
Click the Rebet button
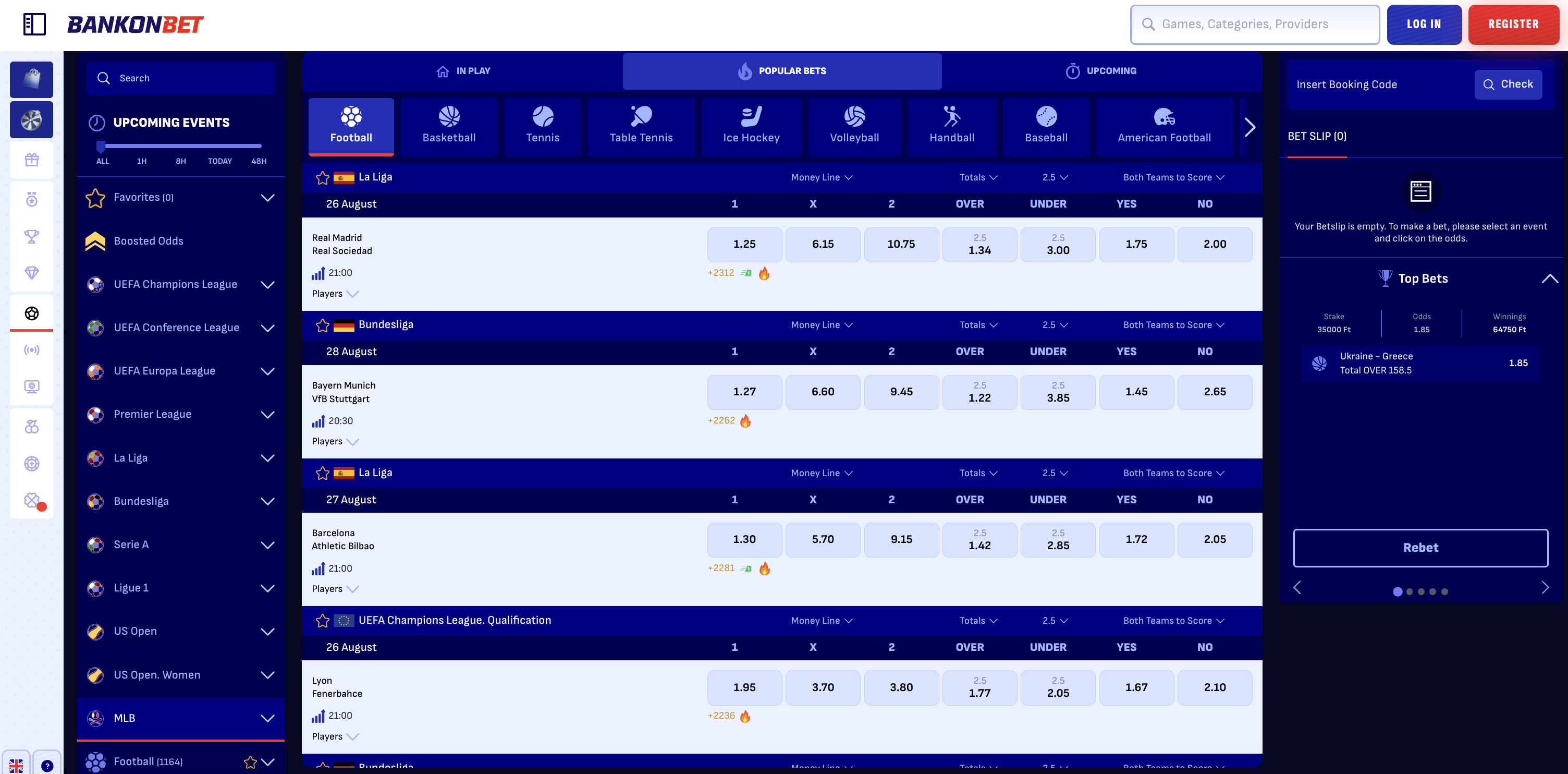coord(1420,548)
